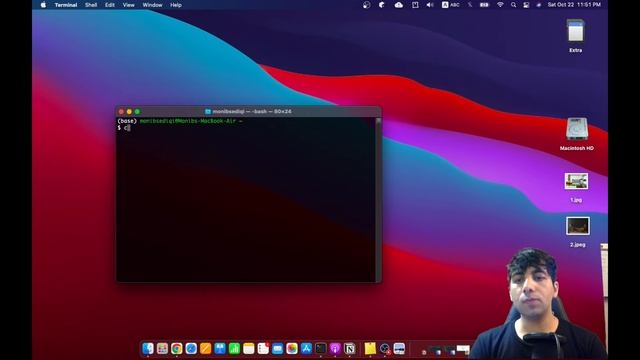Open the Preview app in the Dock
This screenshot has height=360, width=640.
tap(399, 348)
